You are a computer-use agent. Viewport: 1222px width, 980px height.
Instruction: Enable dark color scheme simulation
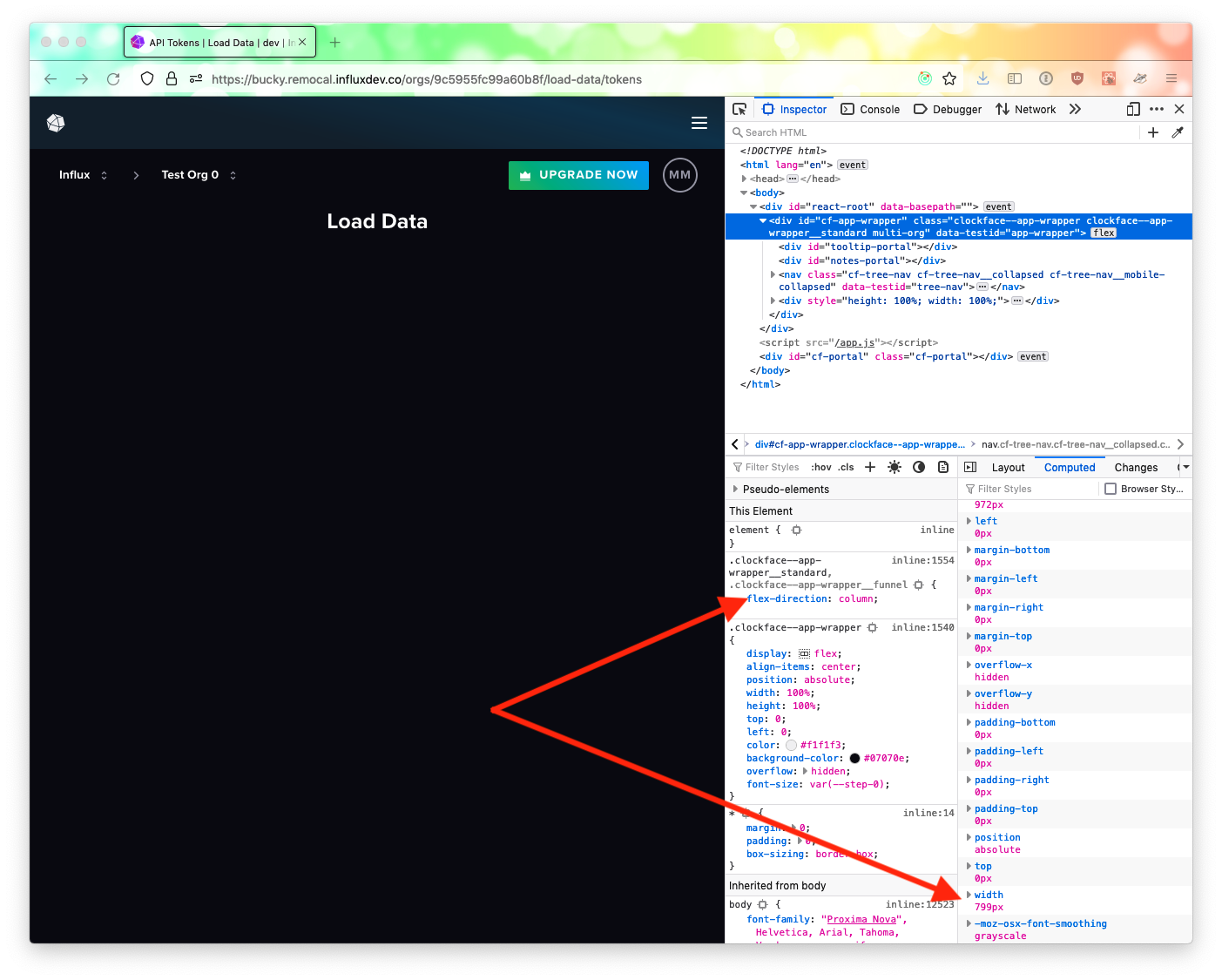(919, 467)
